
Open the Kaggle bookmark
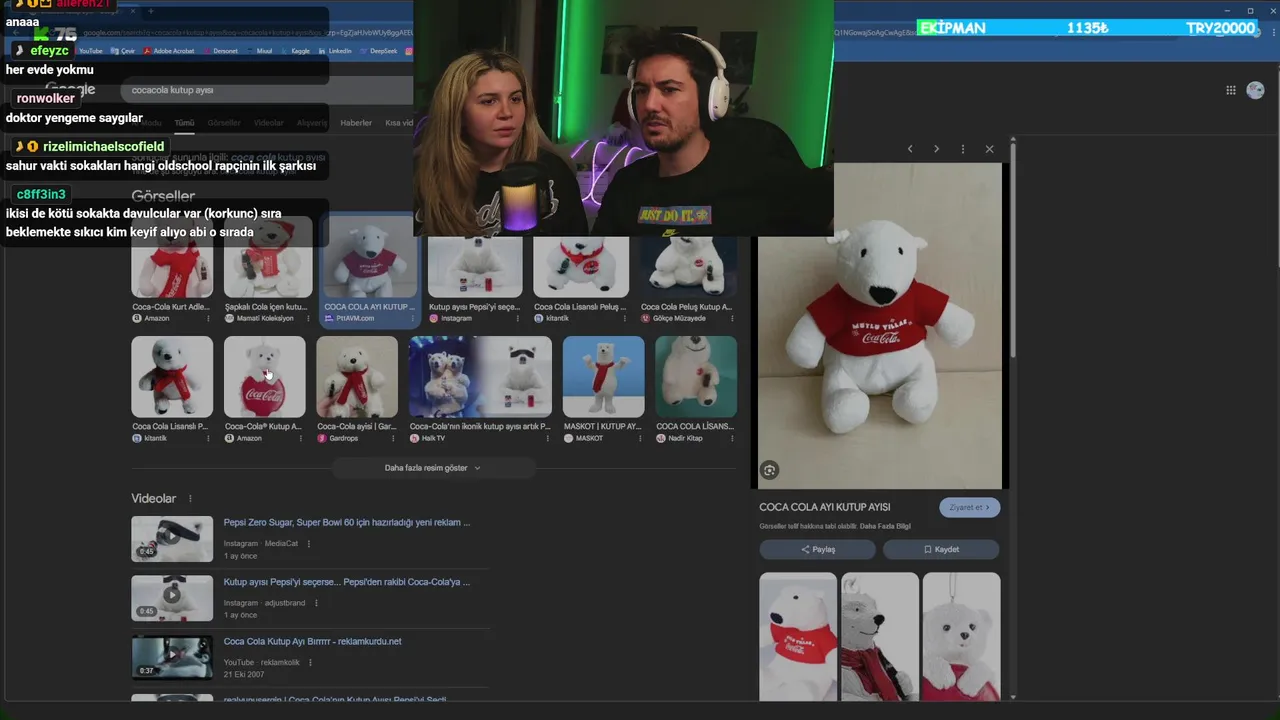click(x=294, y=50)
